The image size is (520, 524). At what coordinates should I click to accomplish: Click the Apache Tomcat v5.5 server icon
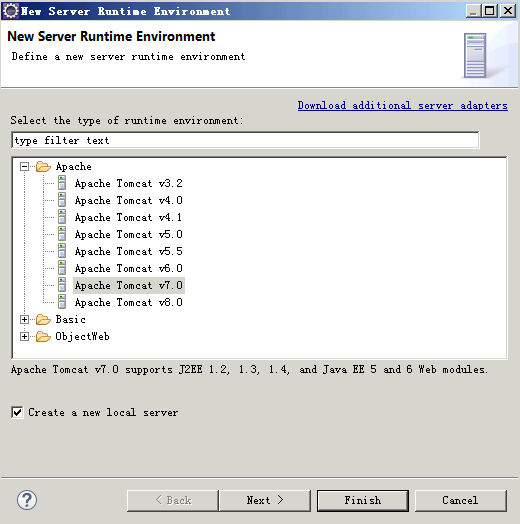coord(62,251)
